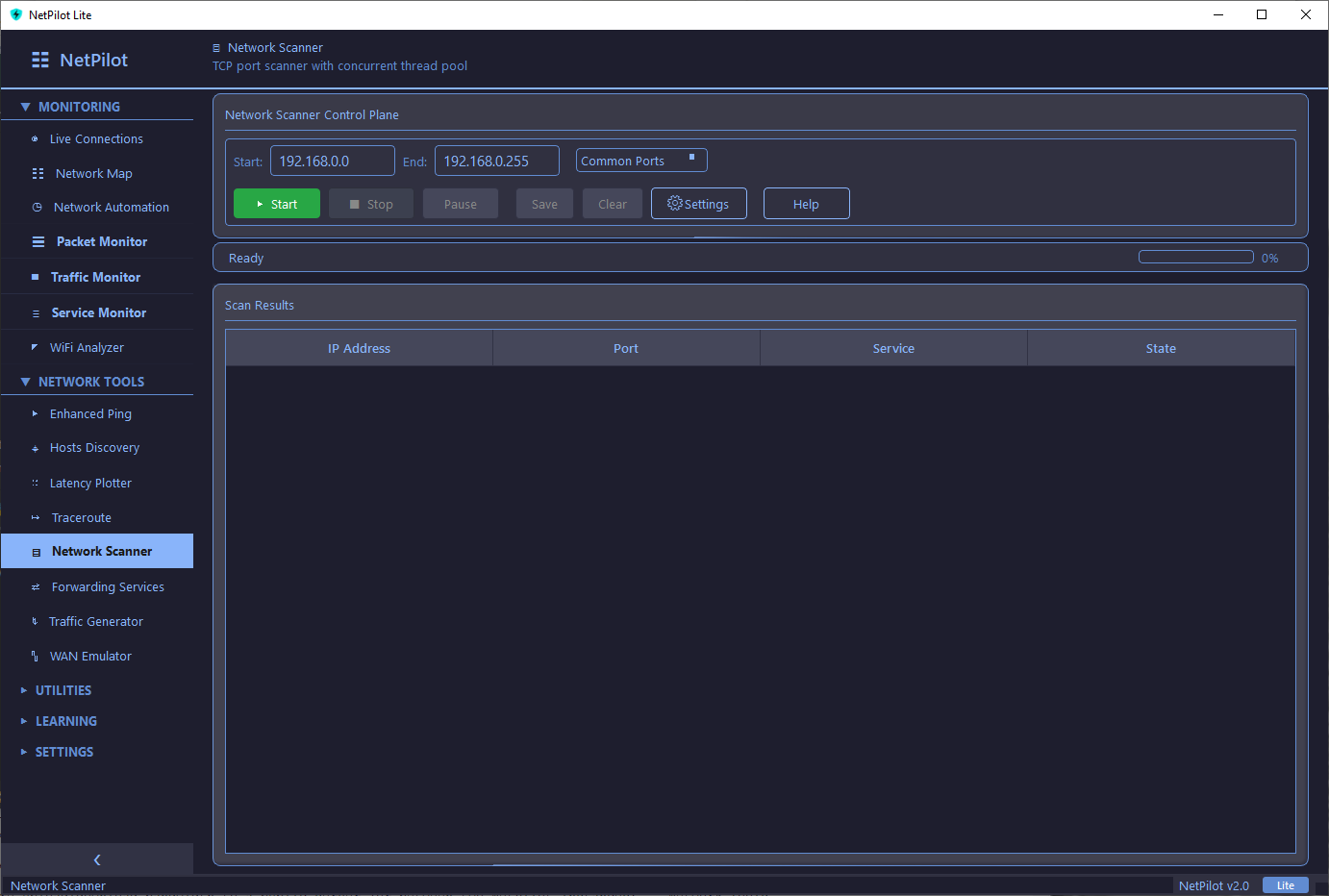Open the Latency Plotter tool
This screenshot has width=1329, height=896.
coord(89,483)
